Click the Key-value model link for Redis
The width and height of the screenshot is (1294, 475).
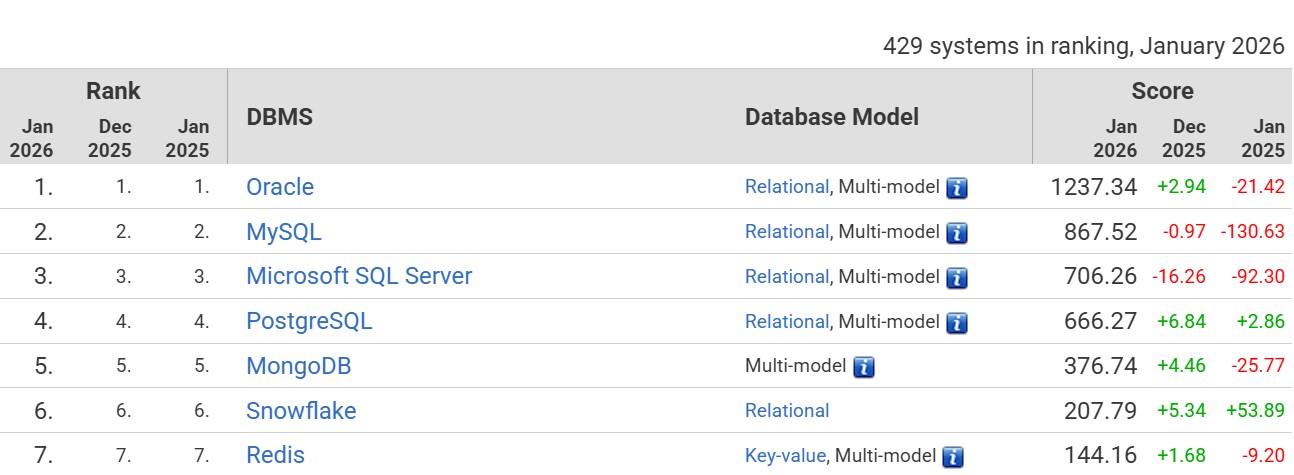[785, 456]
